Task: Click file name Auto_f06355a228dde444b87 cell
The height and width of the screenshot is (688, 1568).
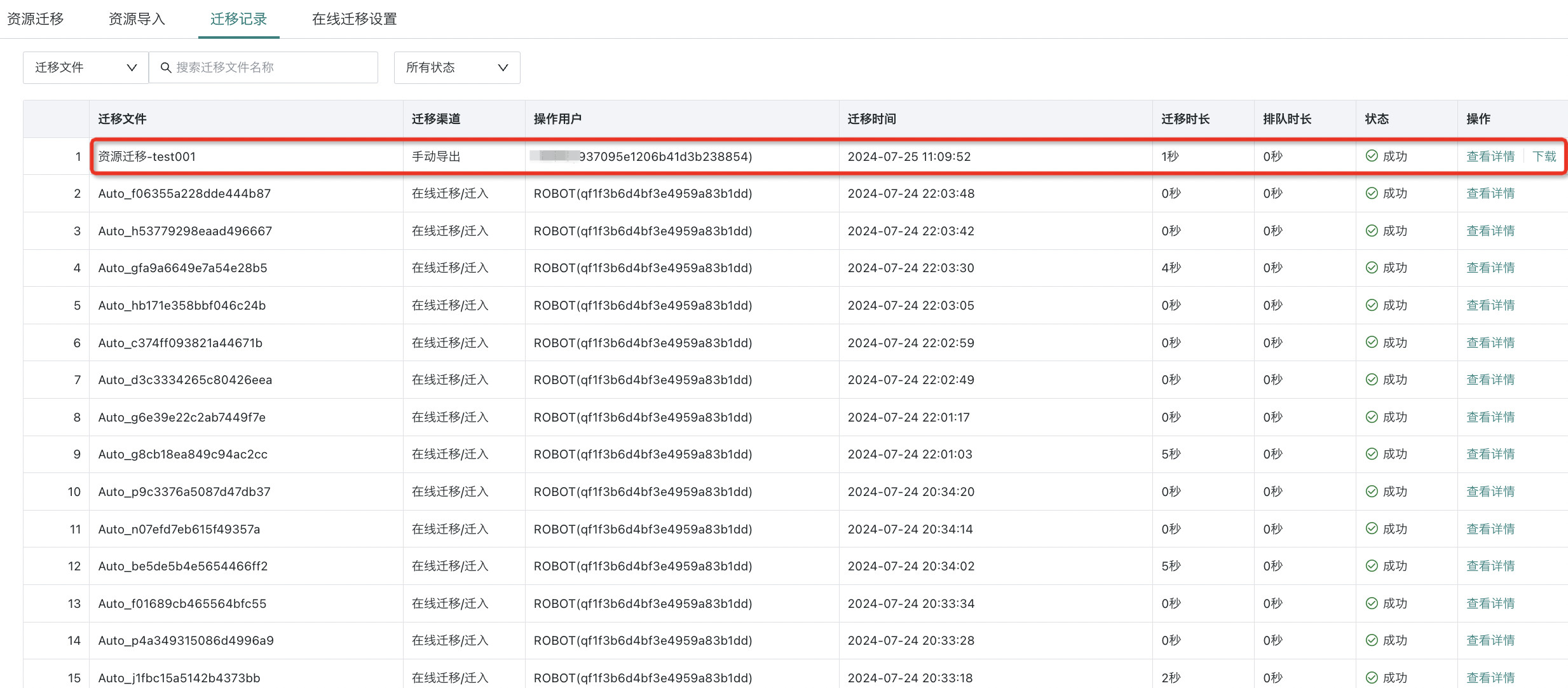Action: pos(184,193)
